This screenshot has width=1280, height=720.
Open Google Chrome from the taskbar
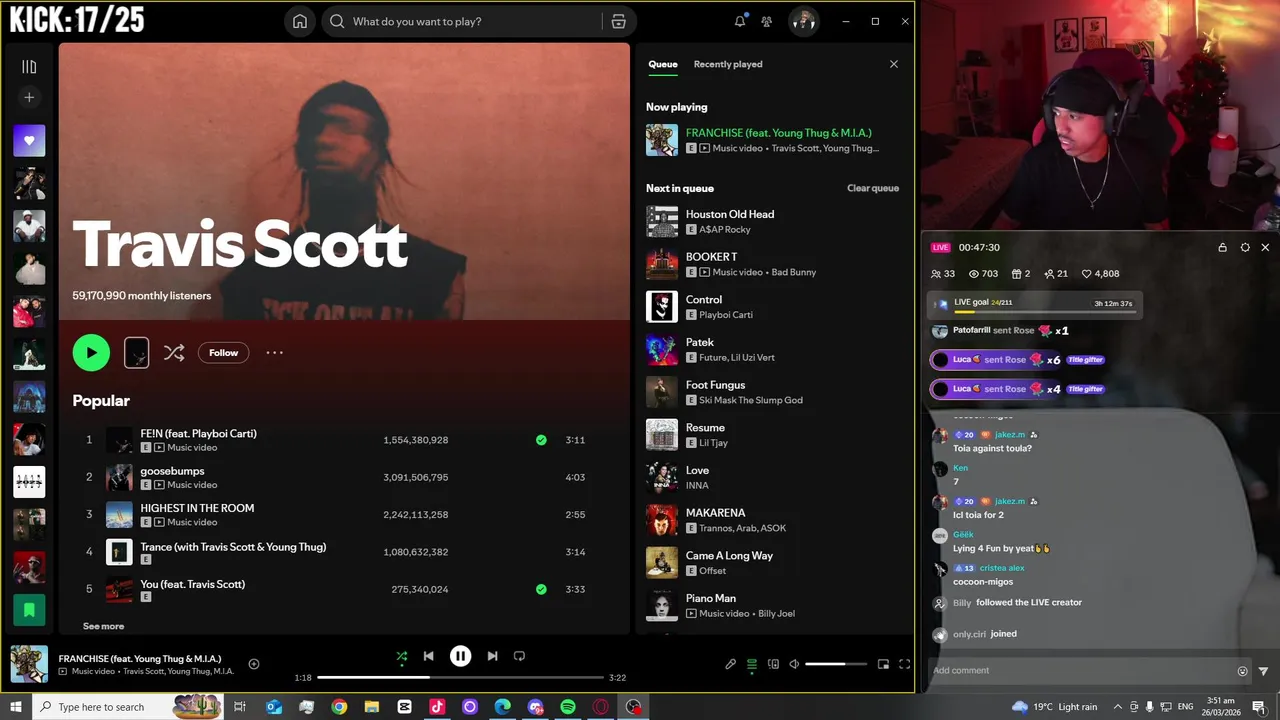point(339,707)
